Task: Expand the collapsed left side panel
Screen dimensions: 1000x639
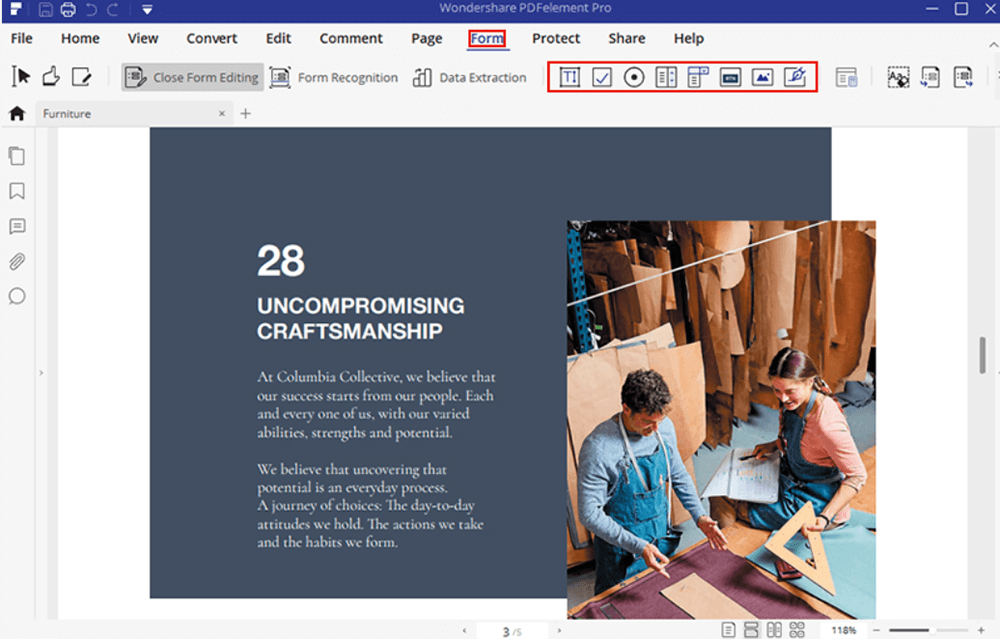Action: click(41, 373)
